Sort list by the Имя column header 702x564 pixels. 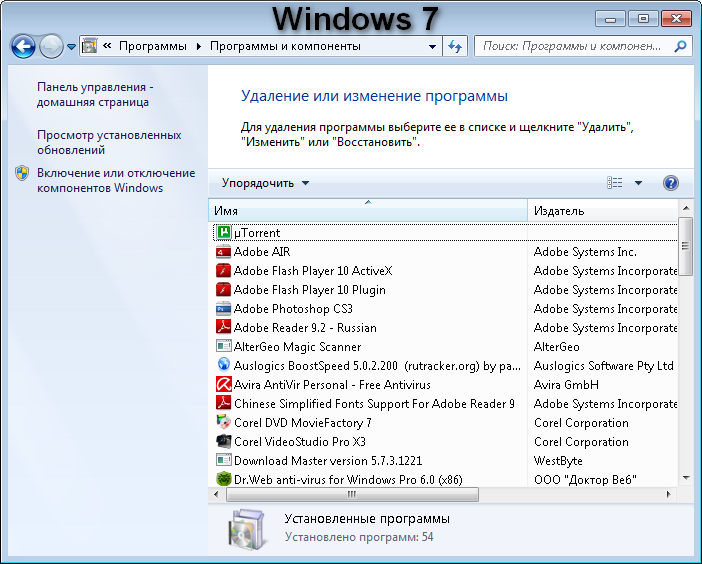point(367,211)
